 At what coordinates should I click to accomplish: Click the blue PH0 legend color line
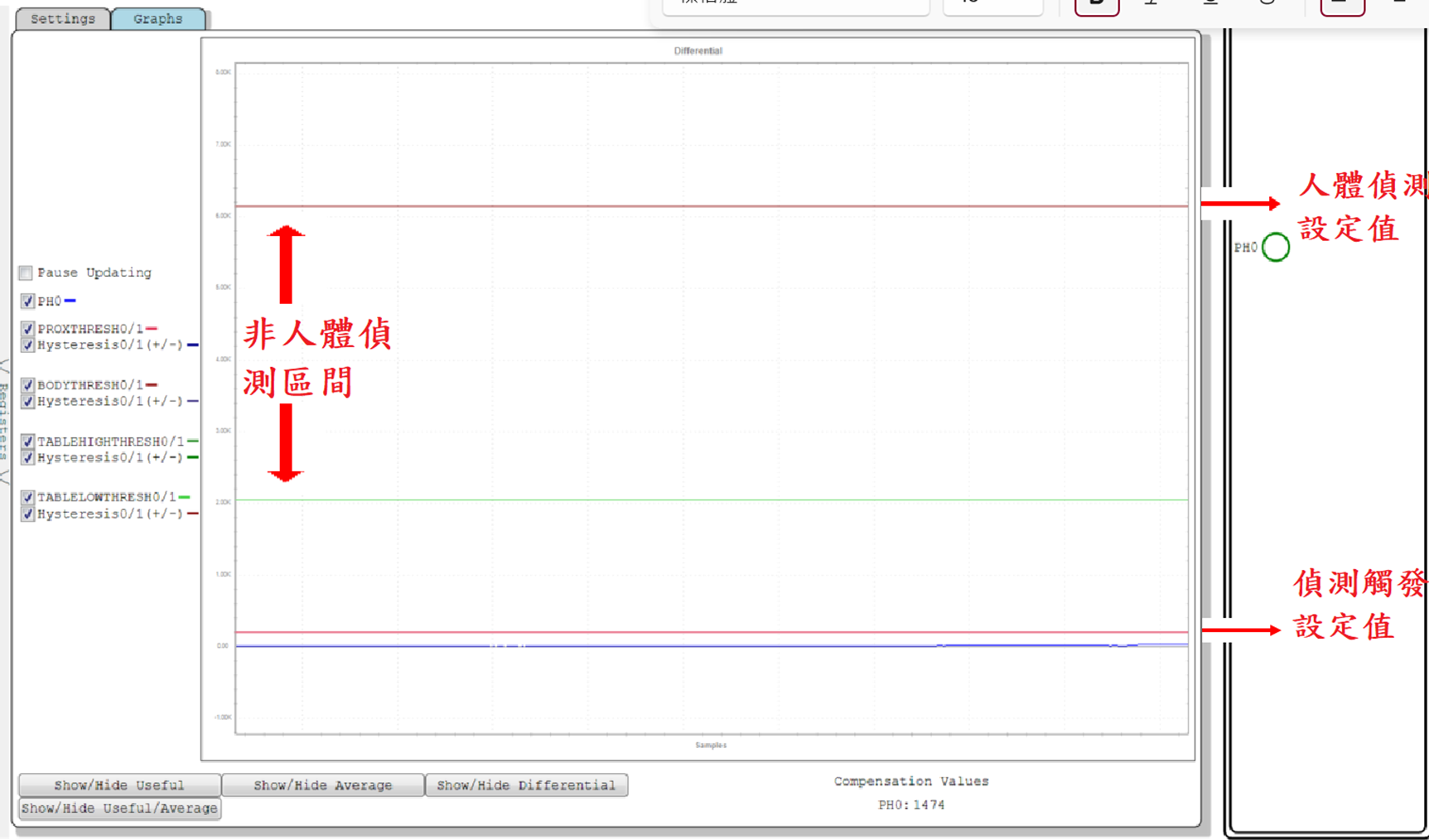pyautogui.click(x=70, y=301)
